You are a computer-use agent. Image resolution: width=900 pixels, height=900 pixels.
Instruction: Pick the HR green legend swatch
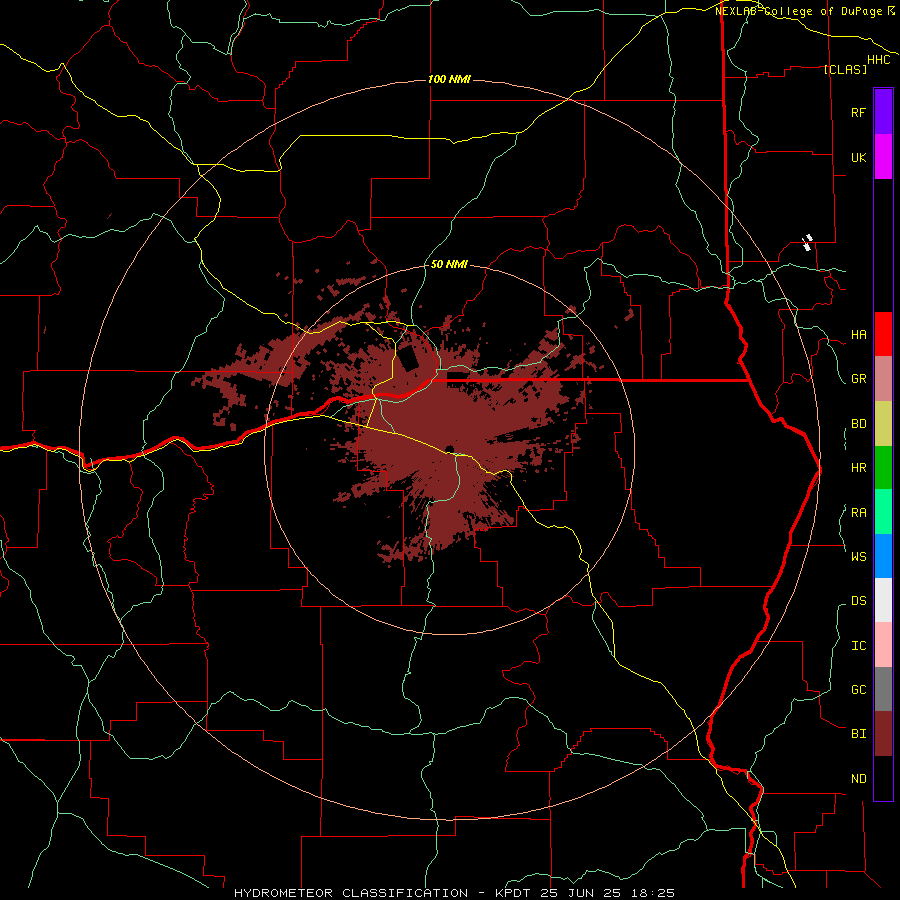point(883,468)
